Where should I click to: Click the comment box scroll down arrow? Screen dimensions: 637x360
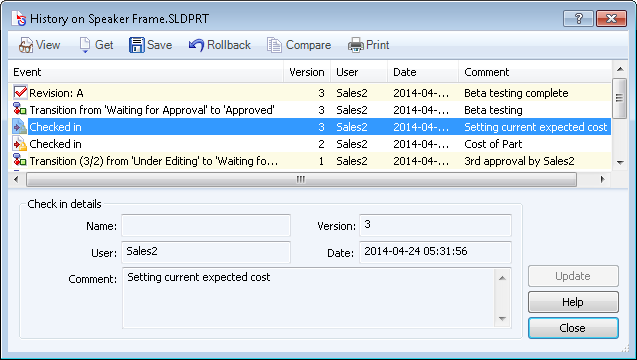[502, 319]
